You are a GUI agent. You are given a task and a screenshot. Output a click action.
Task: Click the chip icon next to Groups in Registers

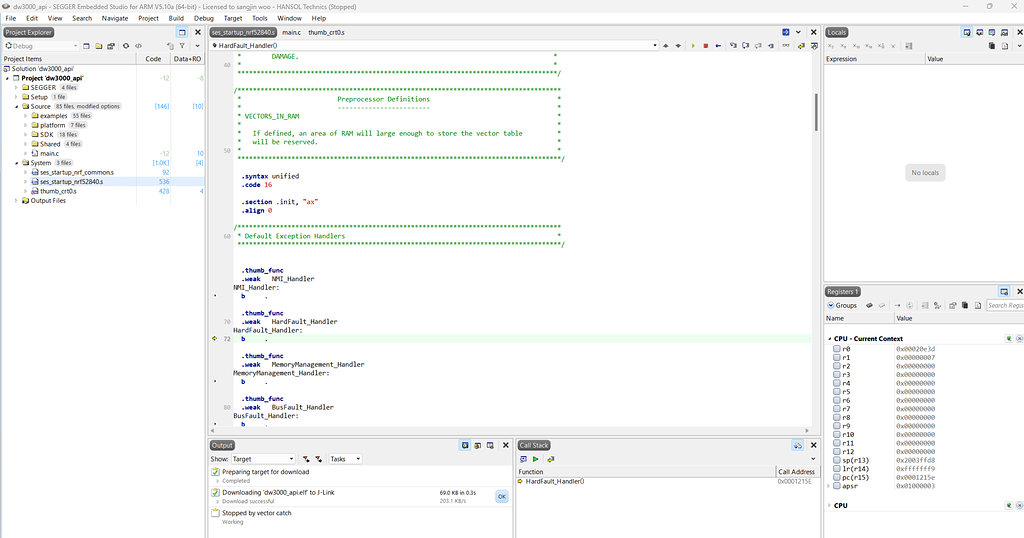point(869,305)
